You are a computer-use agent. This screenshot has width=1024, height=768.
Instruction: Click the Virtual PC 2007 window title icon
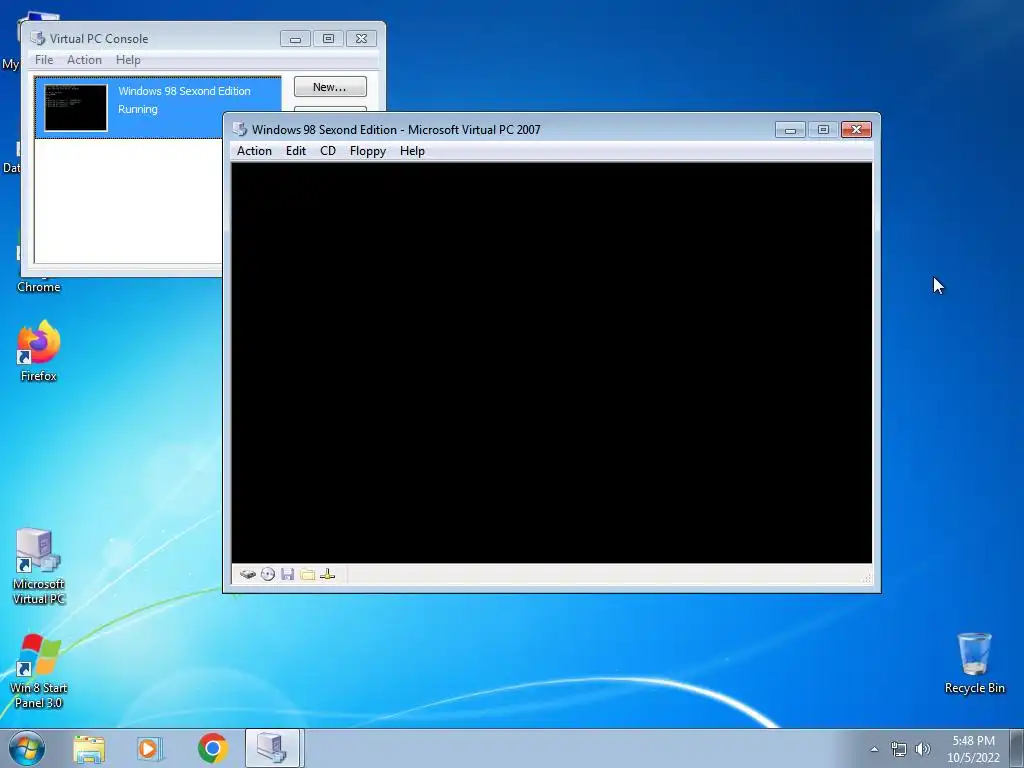pos(240,129)
